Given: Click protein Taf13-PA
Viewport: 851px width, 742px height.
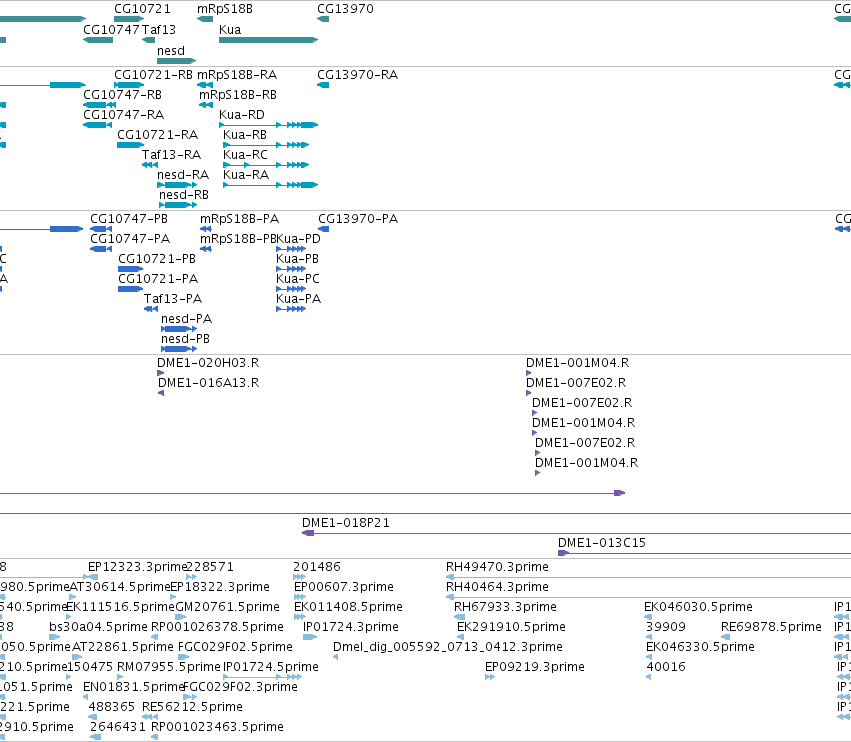Looking at the screenshot, I should [151, 309].
